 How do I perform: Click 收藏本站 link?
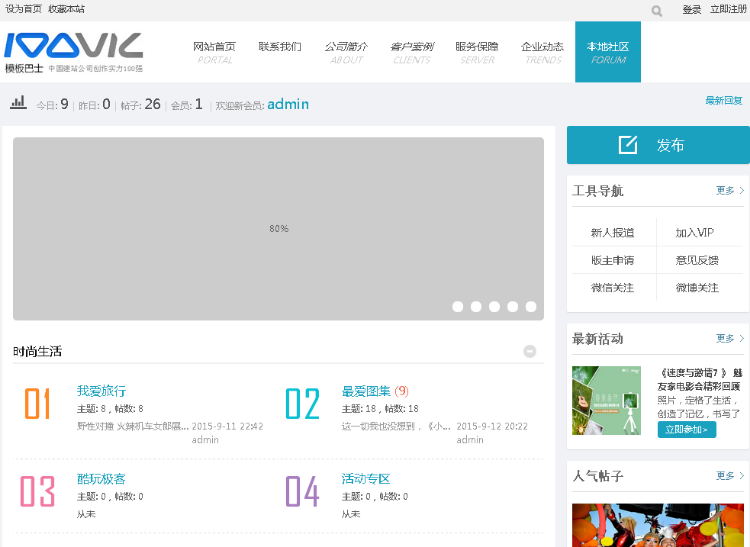66,9
